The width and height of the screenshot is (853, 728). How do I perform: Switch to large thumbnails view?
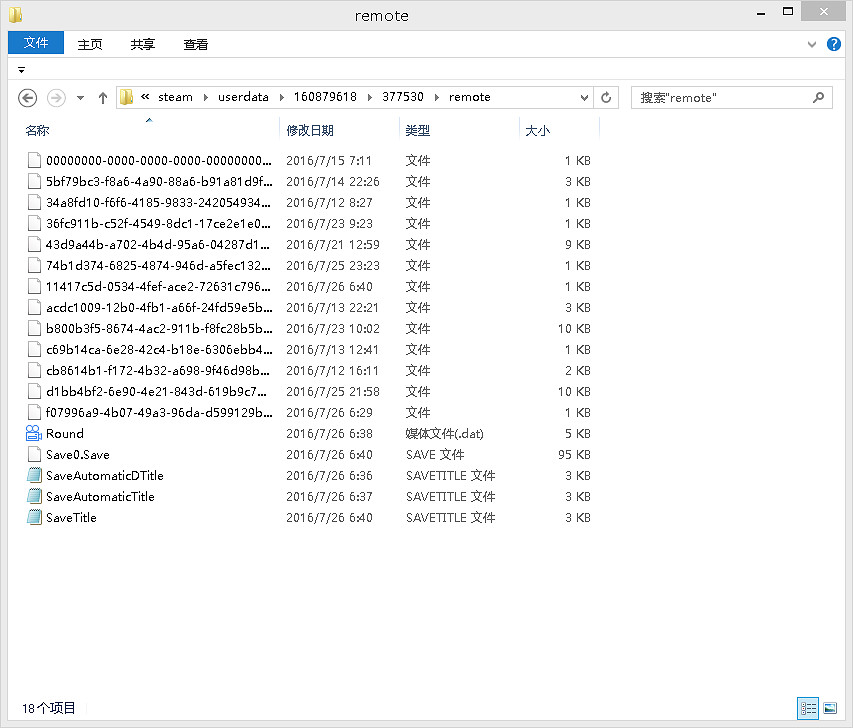(831, 708)
